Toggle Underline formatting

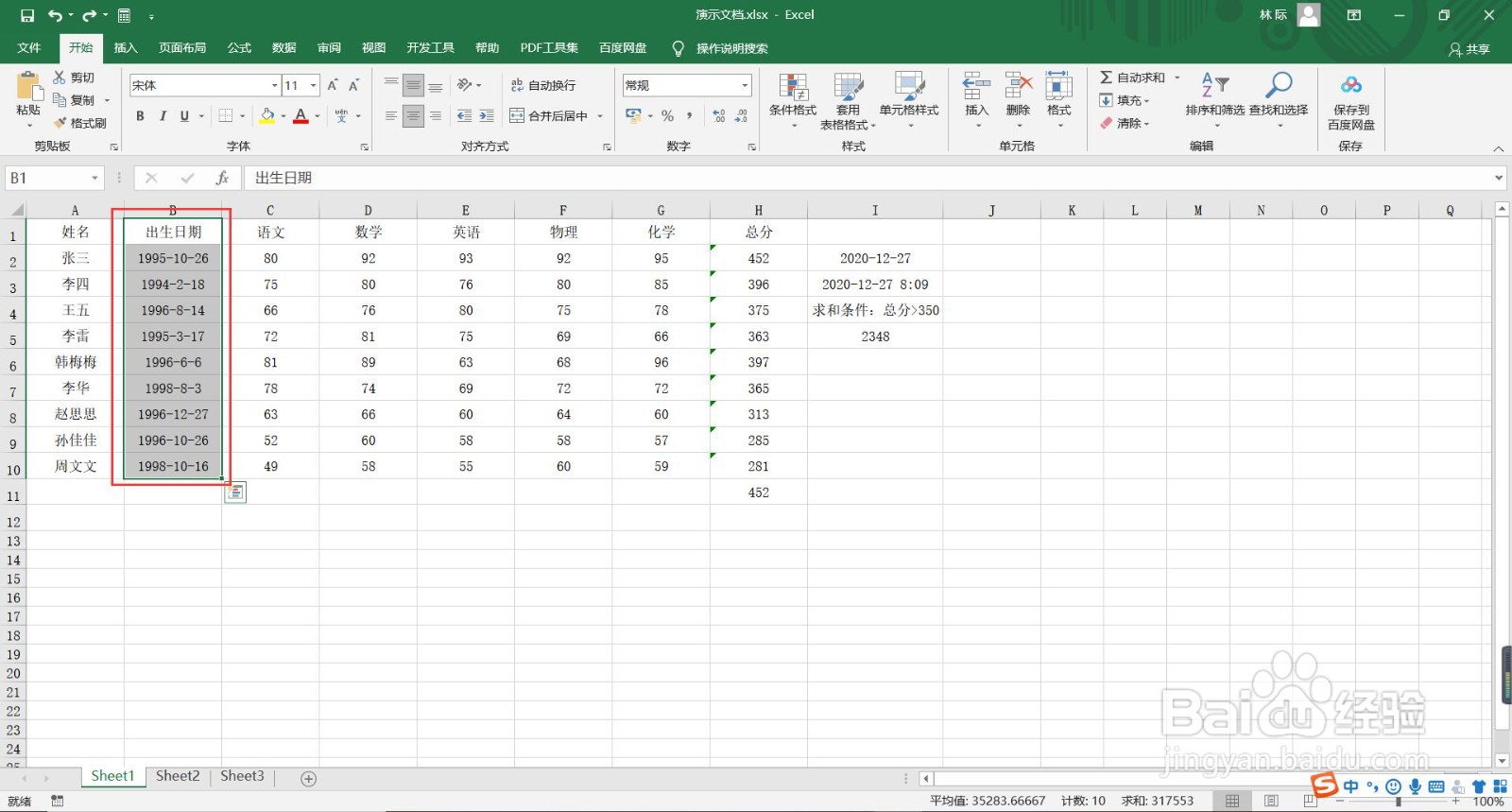point(184,115)
